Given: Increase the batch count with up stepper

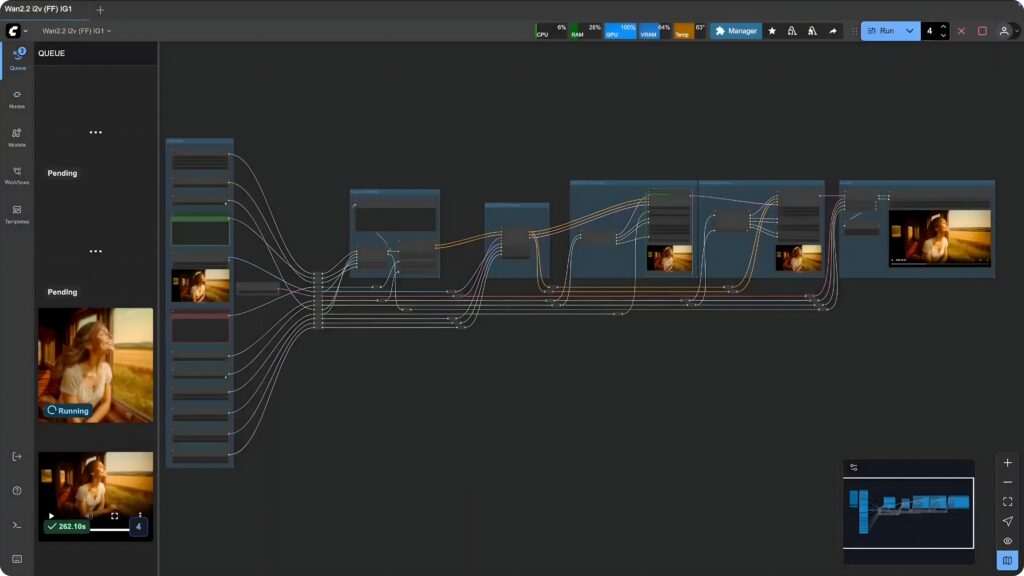Looking at the screenshot, I should point(943,27).
